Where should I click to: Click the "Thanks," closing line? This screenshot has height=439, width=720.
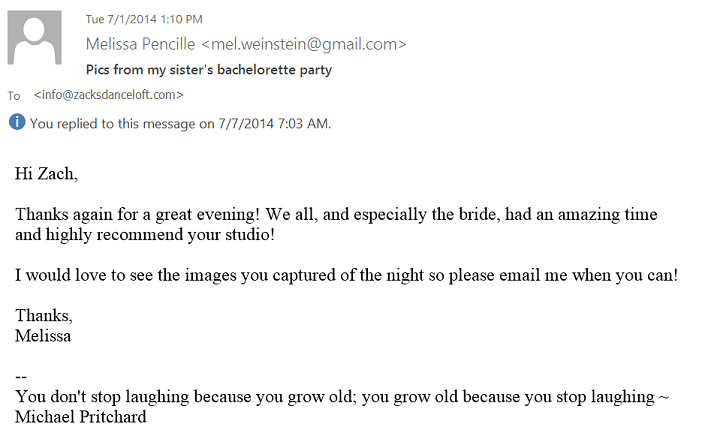coord(43,316)
